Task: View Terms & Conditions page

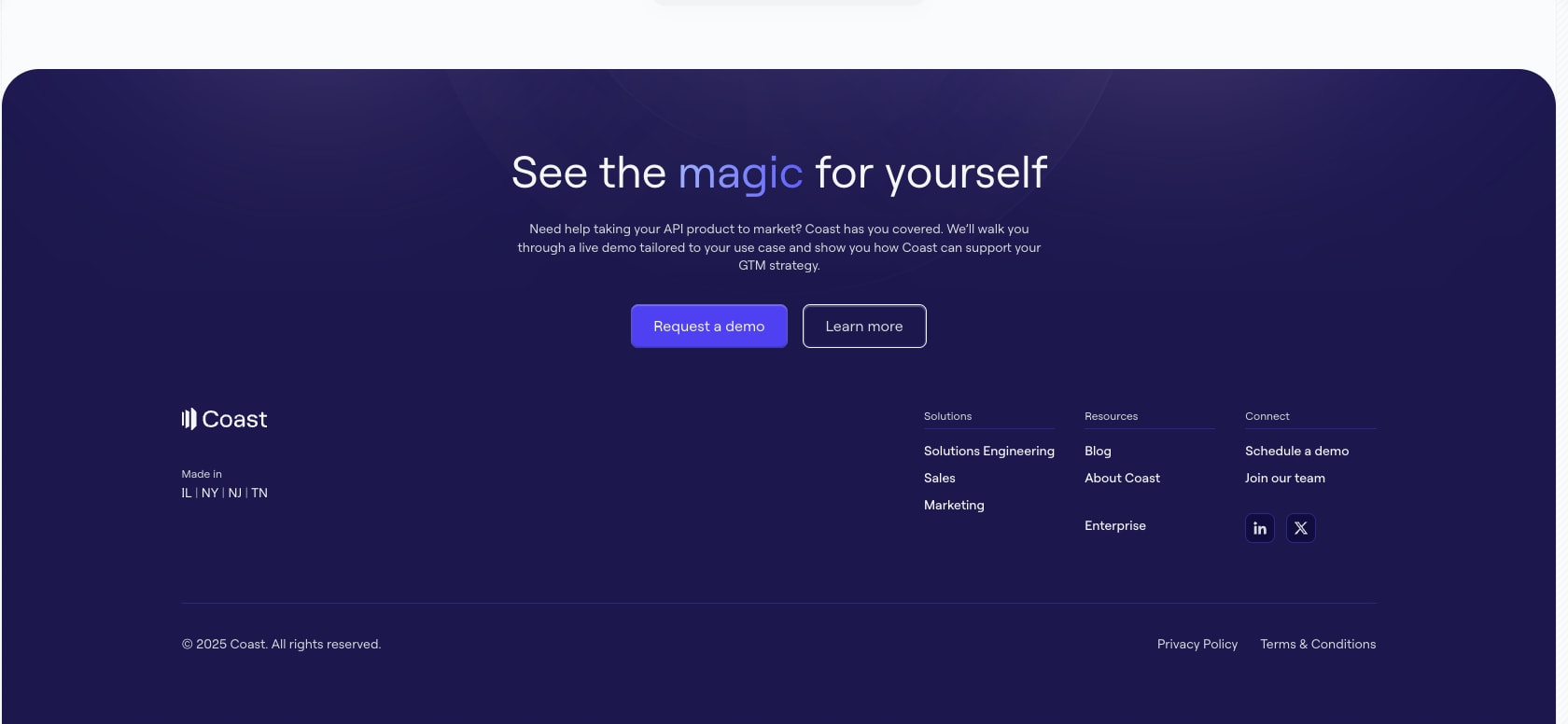Action: click(x=1317, y=644)
